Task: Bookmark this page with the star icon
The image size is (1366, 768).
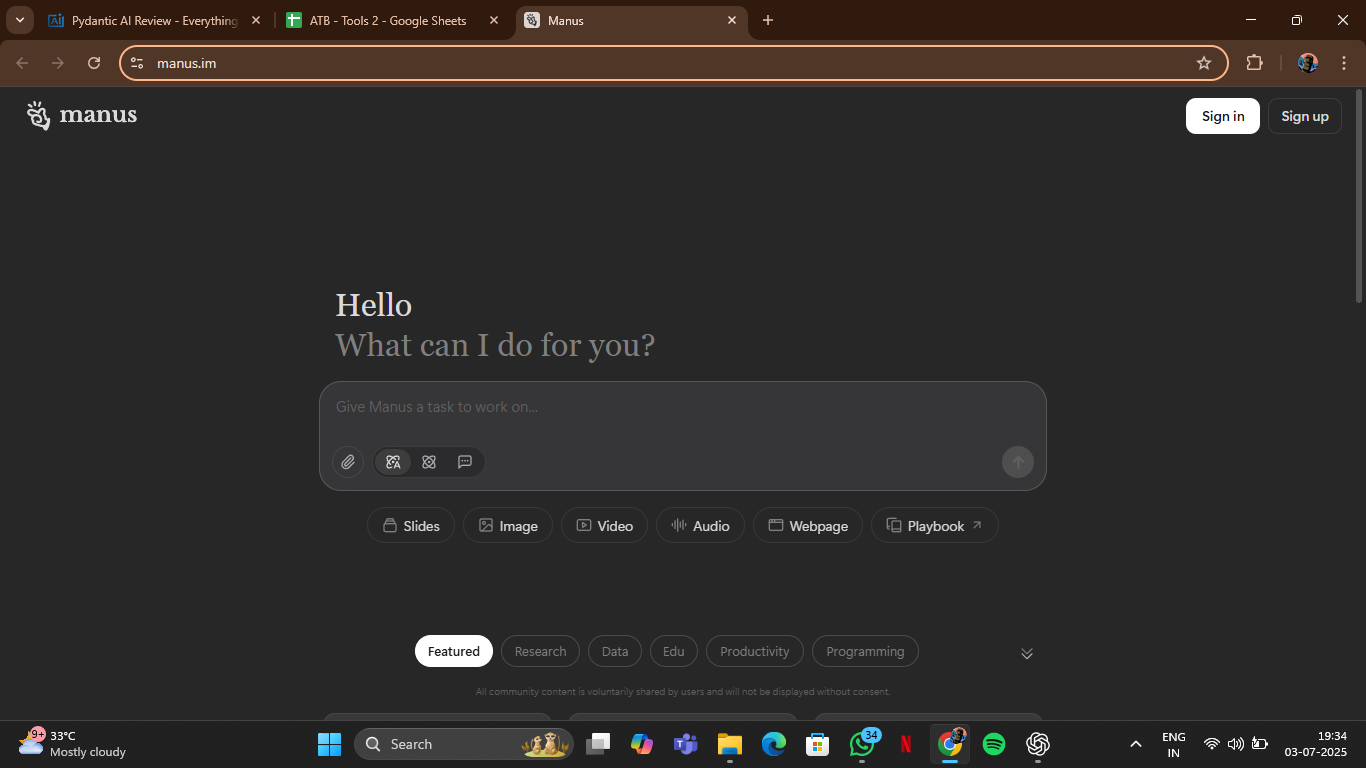Action: click(1204, 63)
